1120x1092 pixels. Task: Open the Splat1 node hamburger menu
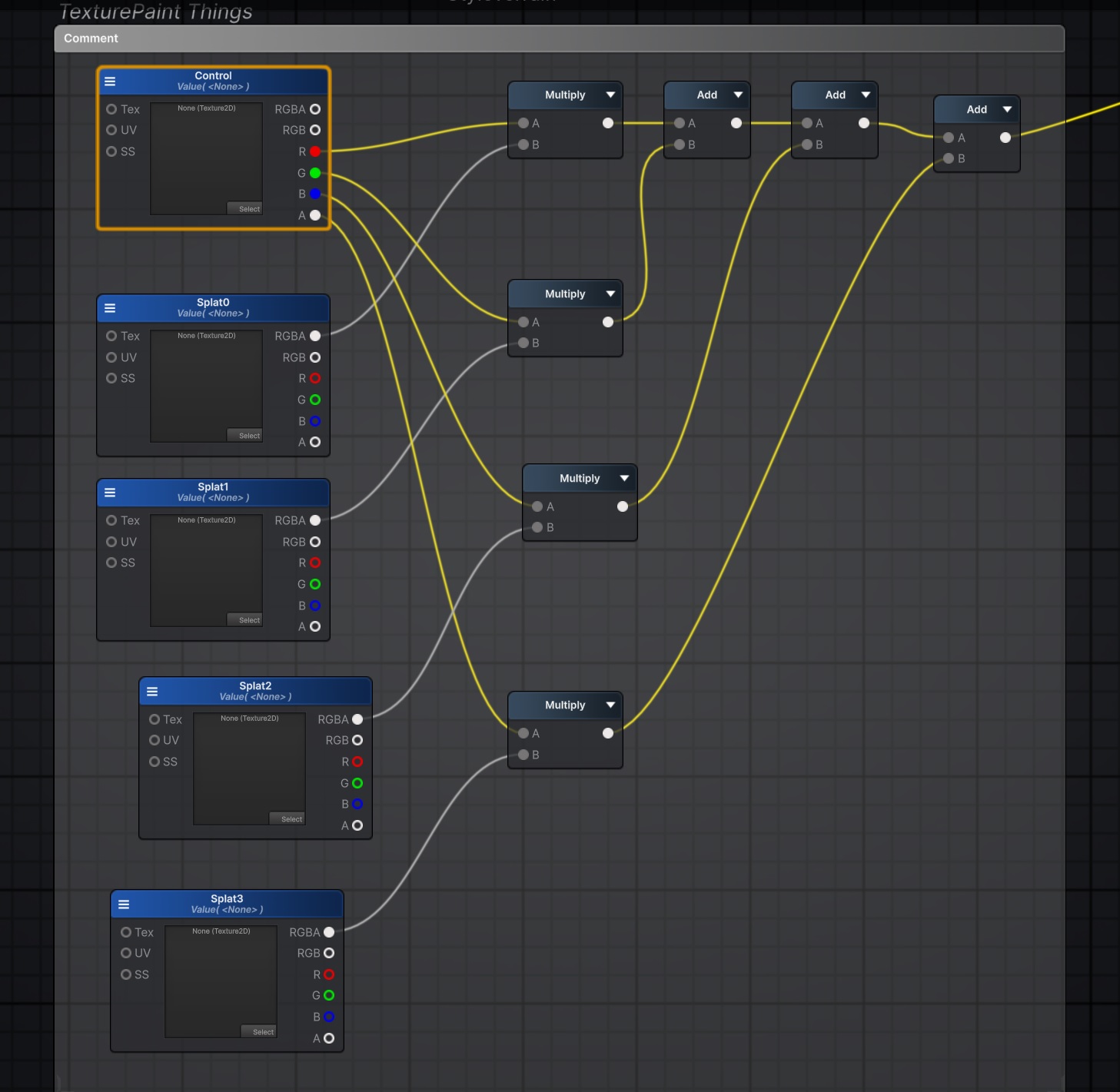(110, 493)
